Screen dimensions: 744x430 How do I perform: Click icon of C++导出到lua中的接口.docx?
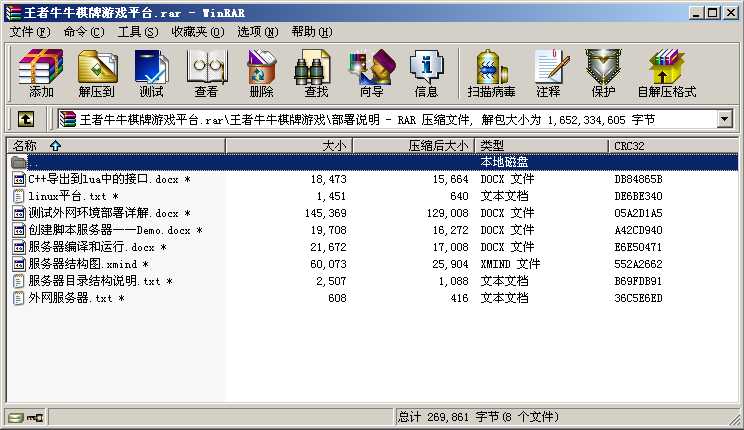[19, 179]
